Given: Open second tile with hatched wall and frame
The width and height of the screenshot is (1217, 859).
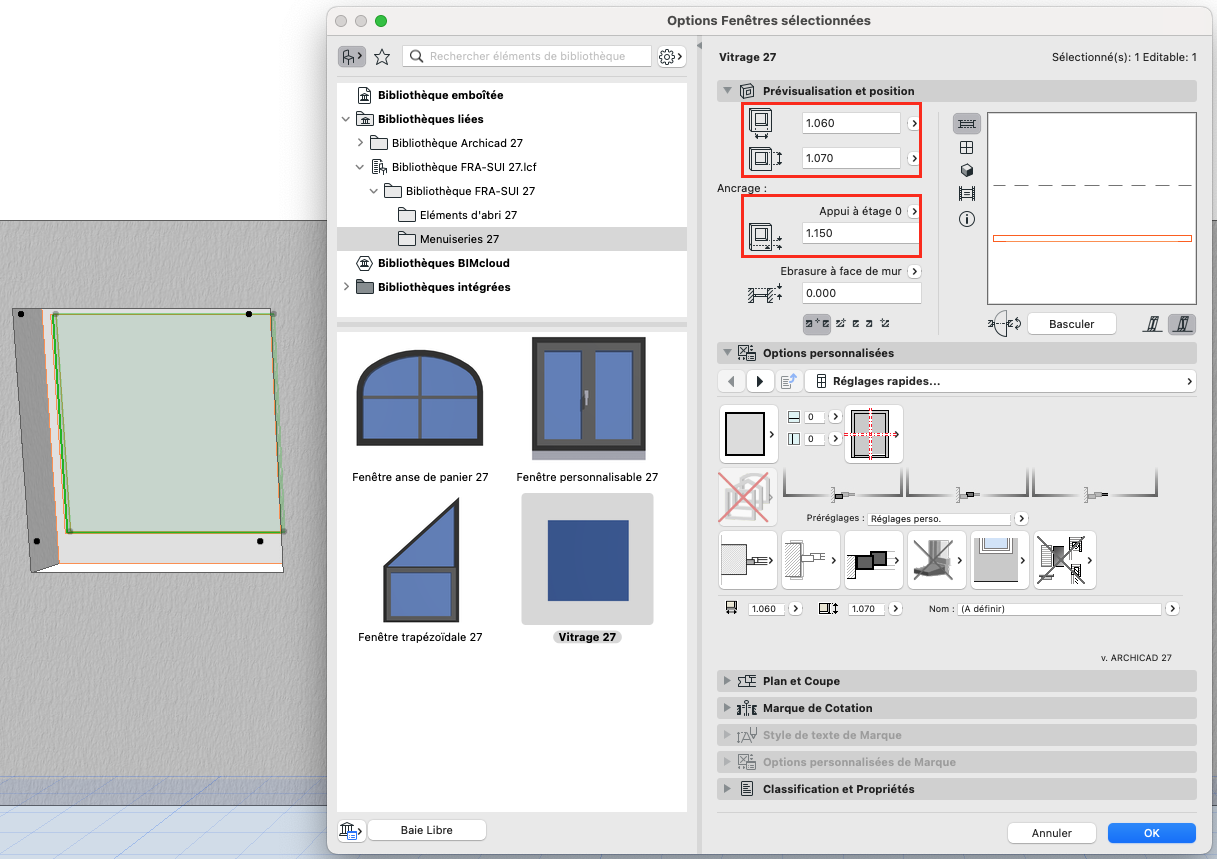Looking at the screenshot, I should 811,559.
